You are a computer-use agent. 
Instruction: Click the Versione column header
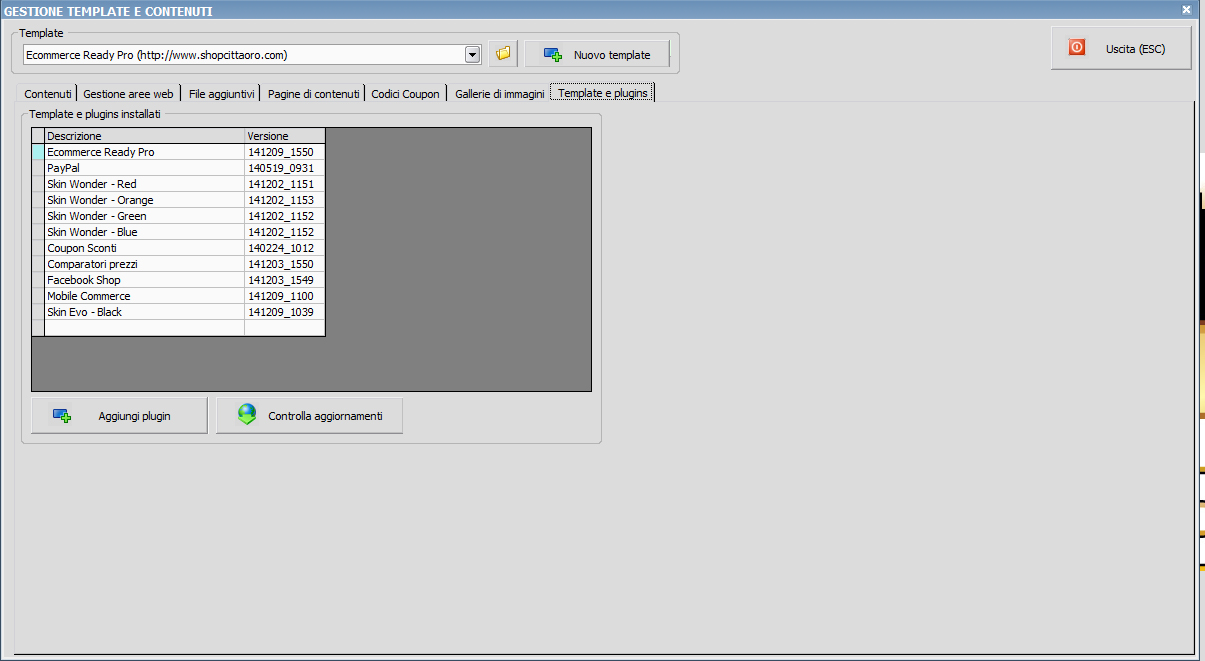pyautogui.click(x=285, y=136)
